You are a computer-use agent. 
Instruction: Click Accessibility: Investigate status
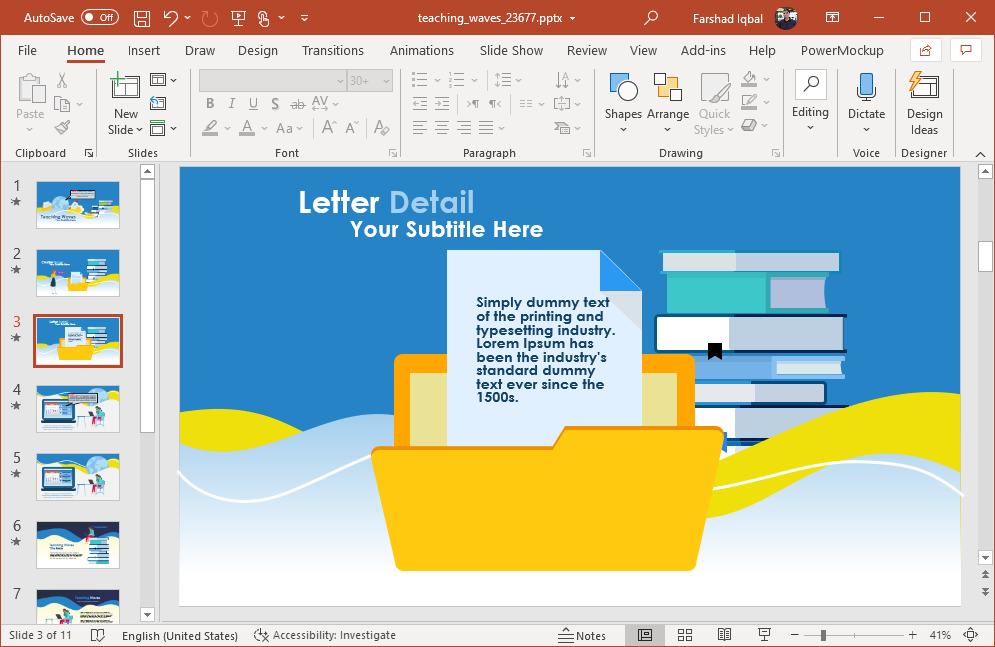[325, 635]
